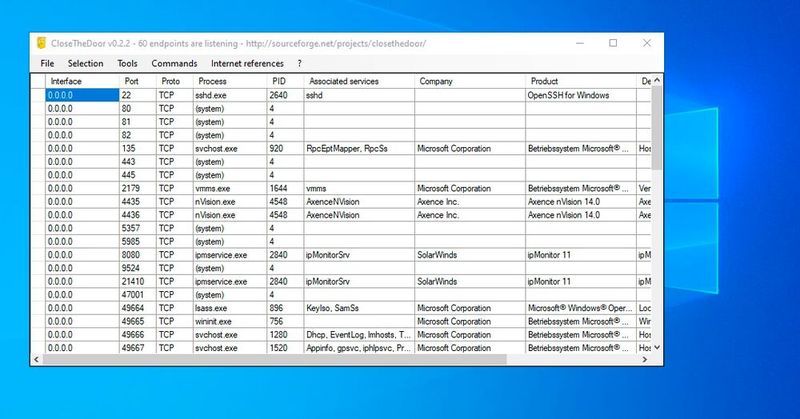Click the vertical scrollbar thumb
Image resolution: width=800 pixels, height=419 pixels.
point(657,128)
